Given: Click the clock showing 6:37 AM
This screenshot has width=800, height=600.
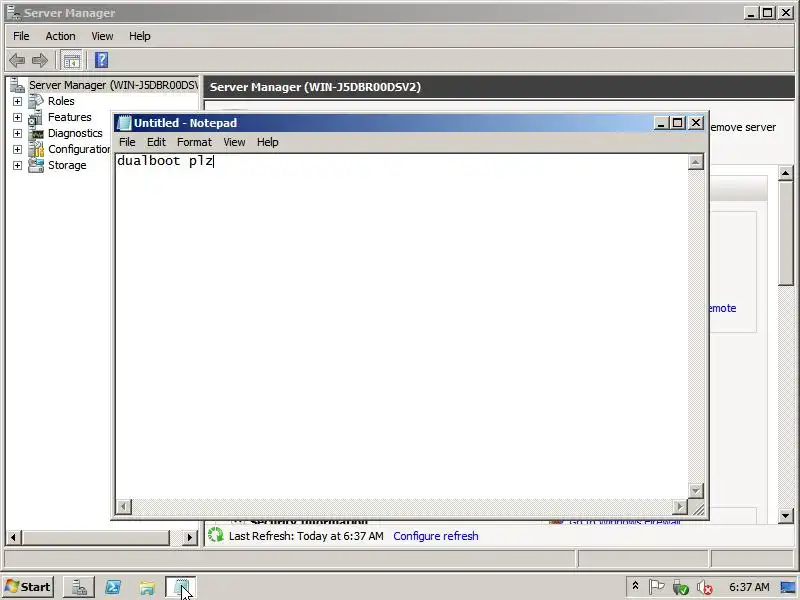Looking at the screenshot, I should tap(748, 587).
